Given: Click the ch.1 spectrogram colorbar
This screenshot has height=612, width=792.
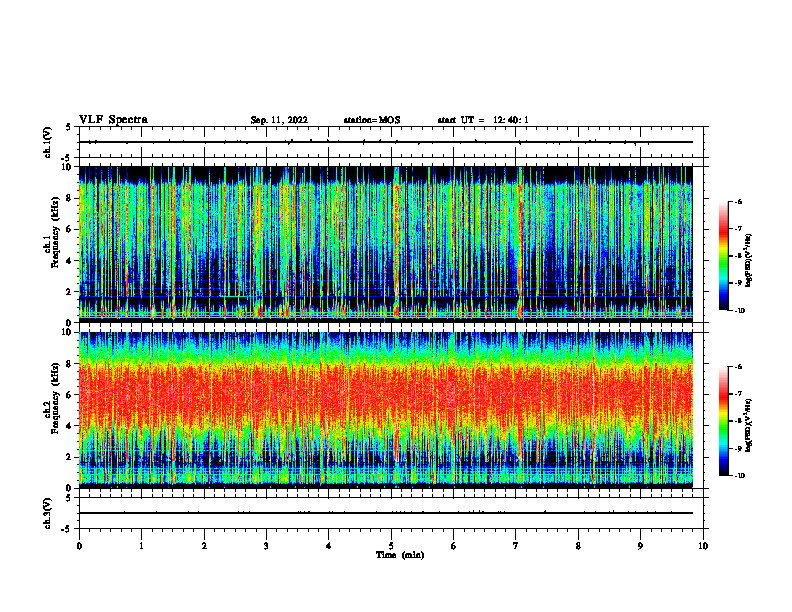Looking at the screenshot, I should pyautogui.click(x=724, y=256).
